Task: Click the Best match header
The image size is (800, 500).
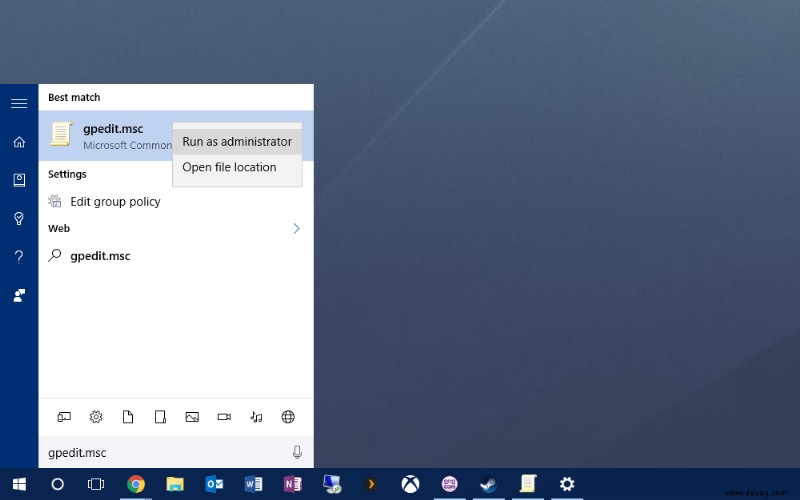Action: point(74,97)
